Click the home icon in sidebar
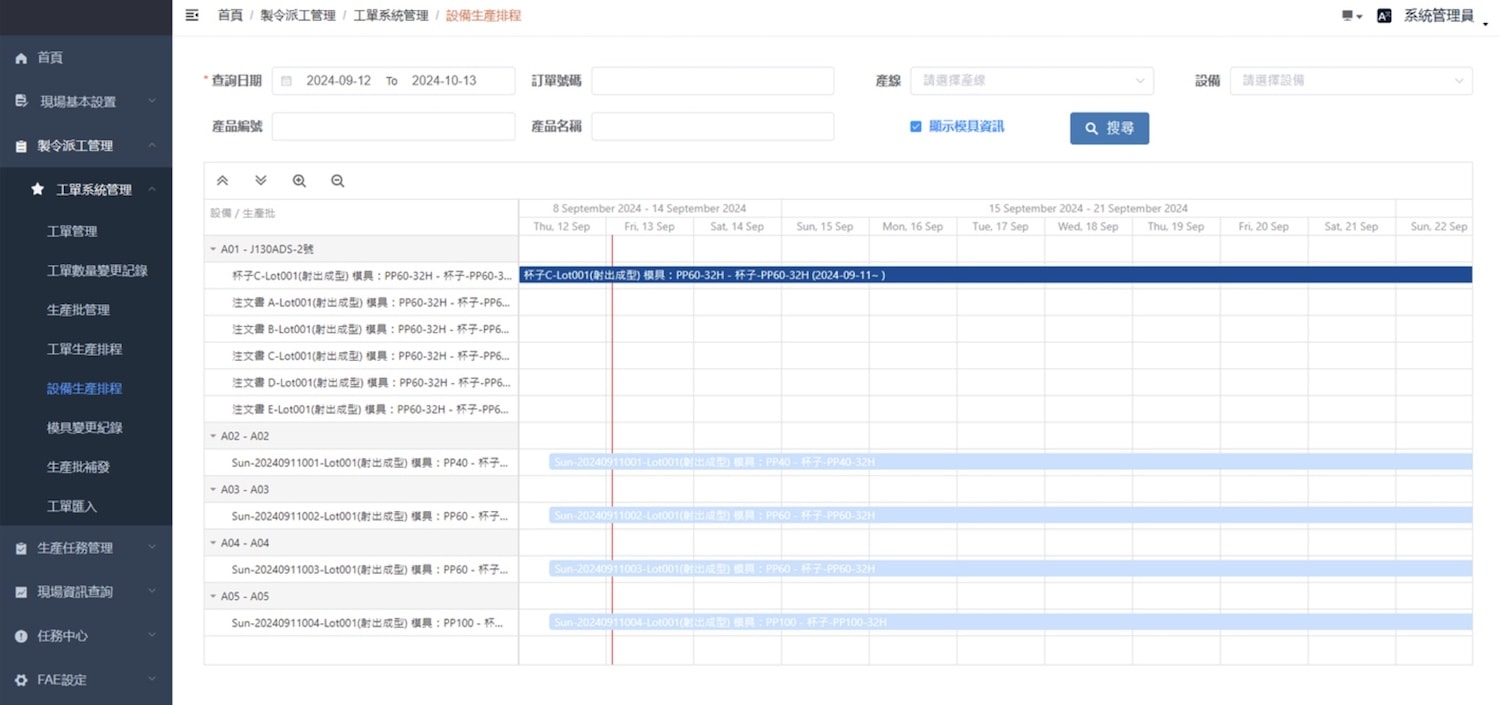Screen dimensions: 1500x705 [21, 59]
